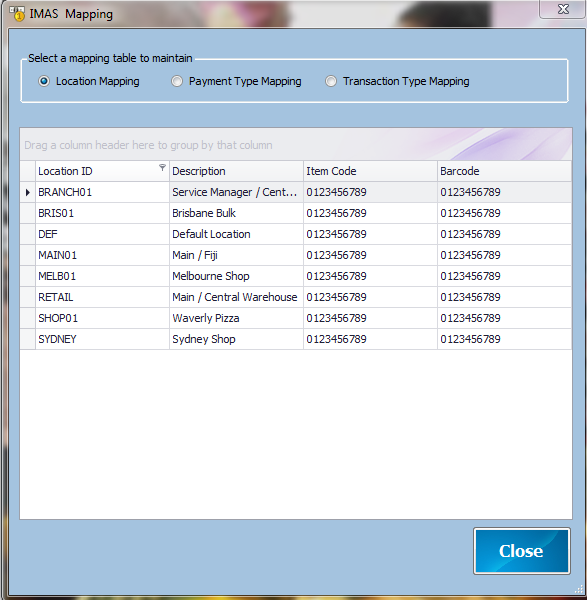
Task: Edit the Item Code cell for MAIN01
Action: coord(370,255)
